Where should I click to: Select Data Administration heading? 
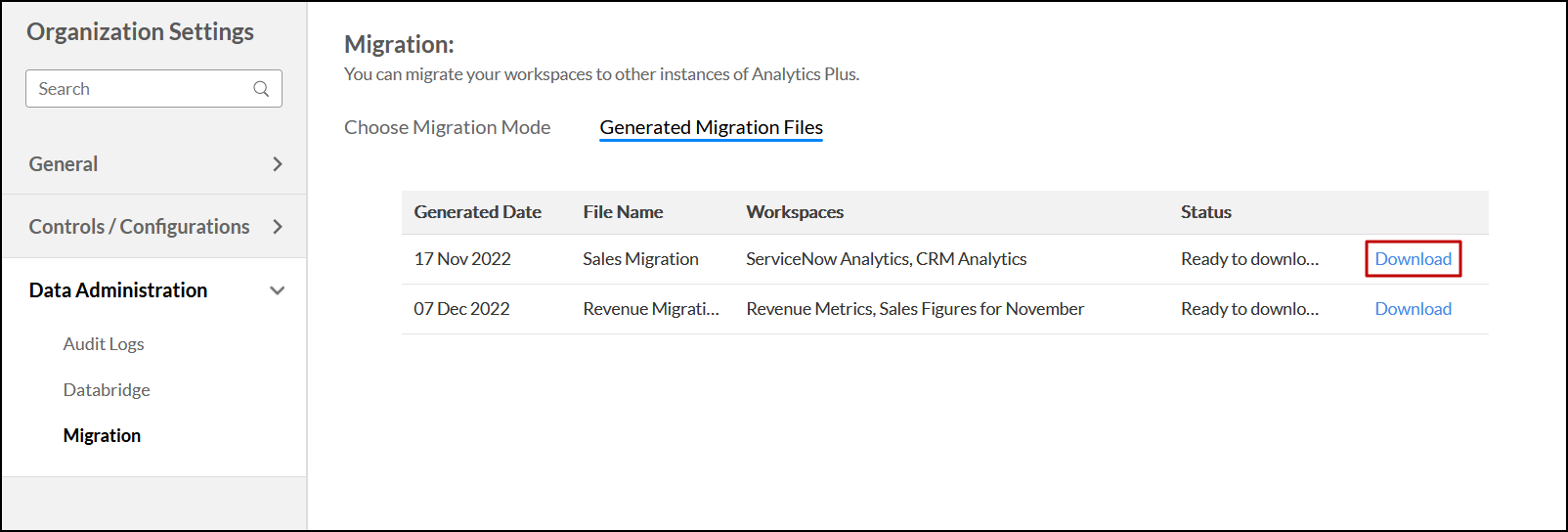click(118, 290)
